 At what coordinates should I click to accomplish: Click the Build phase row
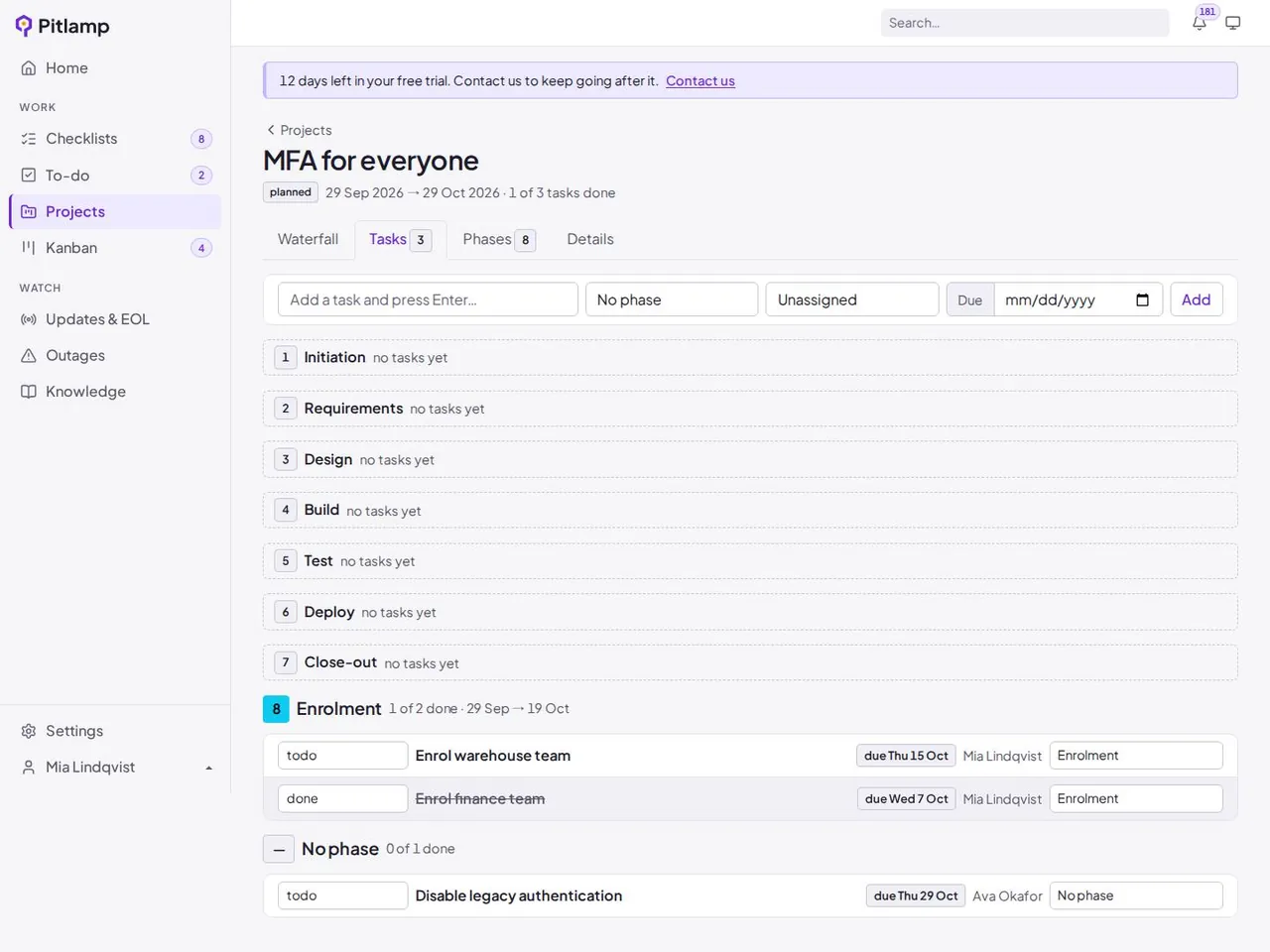pyautogui.click(x=750, y=511)
